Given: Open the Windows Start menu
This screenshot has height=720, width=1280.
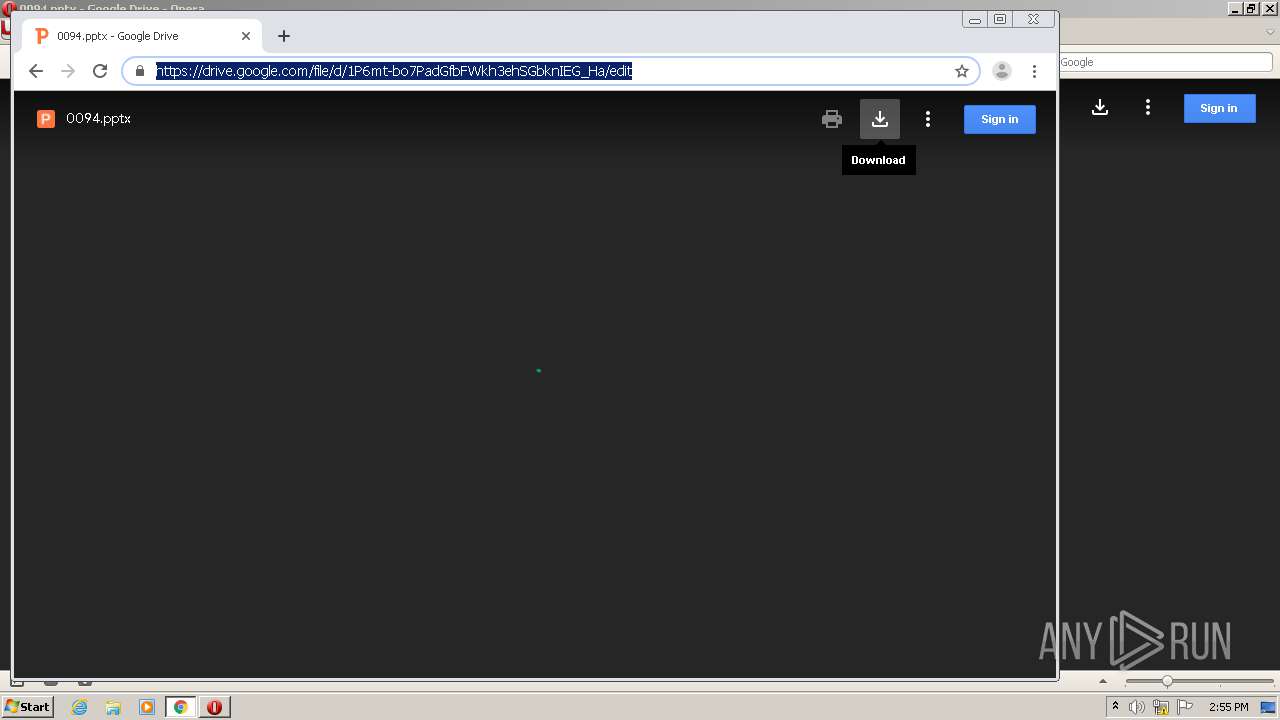Looking at the screenshot, I should pos(28,706).
